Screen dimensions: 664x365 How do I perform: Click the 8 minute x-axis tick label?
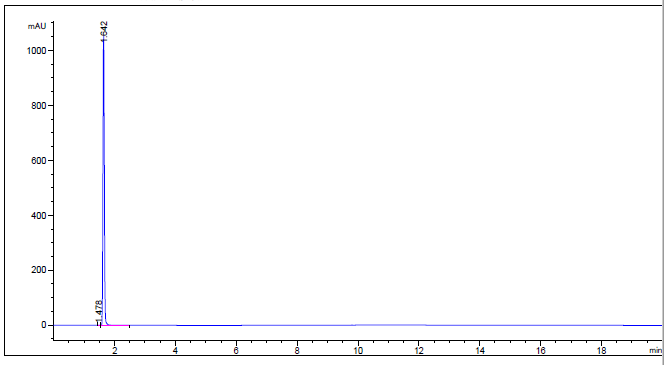(x=297, y=351)
